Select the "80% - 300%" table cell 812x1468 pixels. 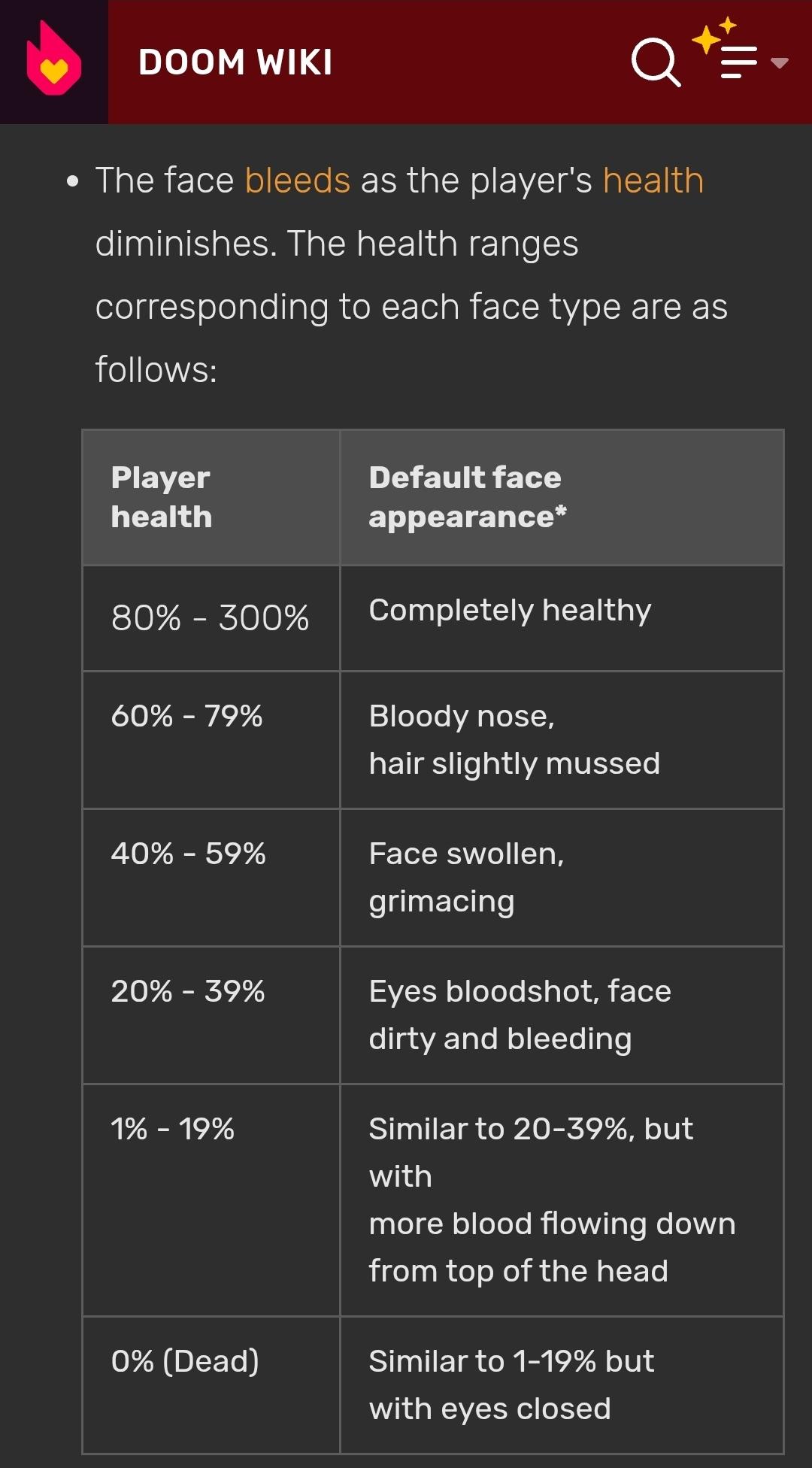pyautogui.click(x=210, y=618)
